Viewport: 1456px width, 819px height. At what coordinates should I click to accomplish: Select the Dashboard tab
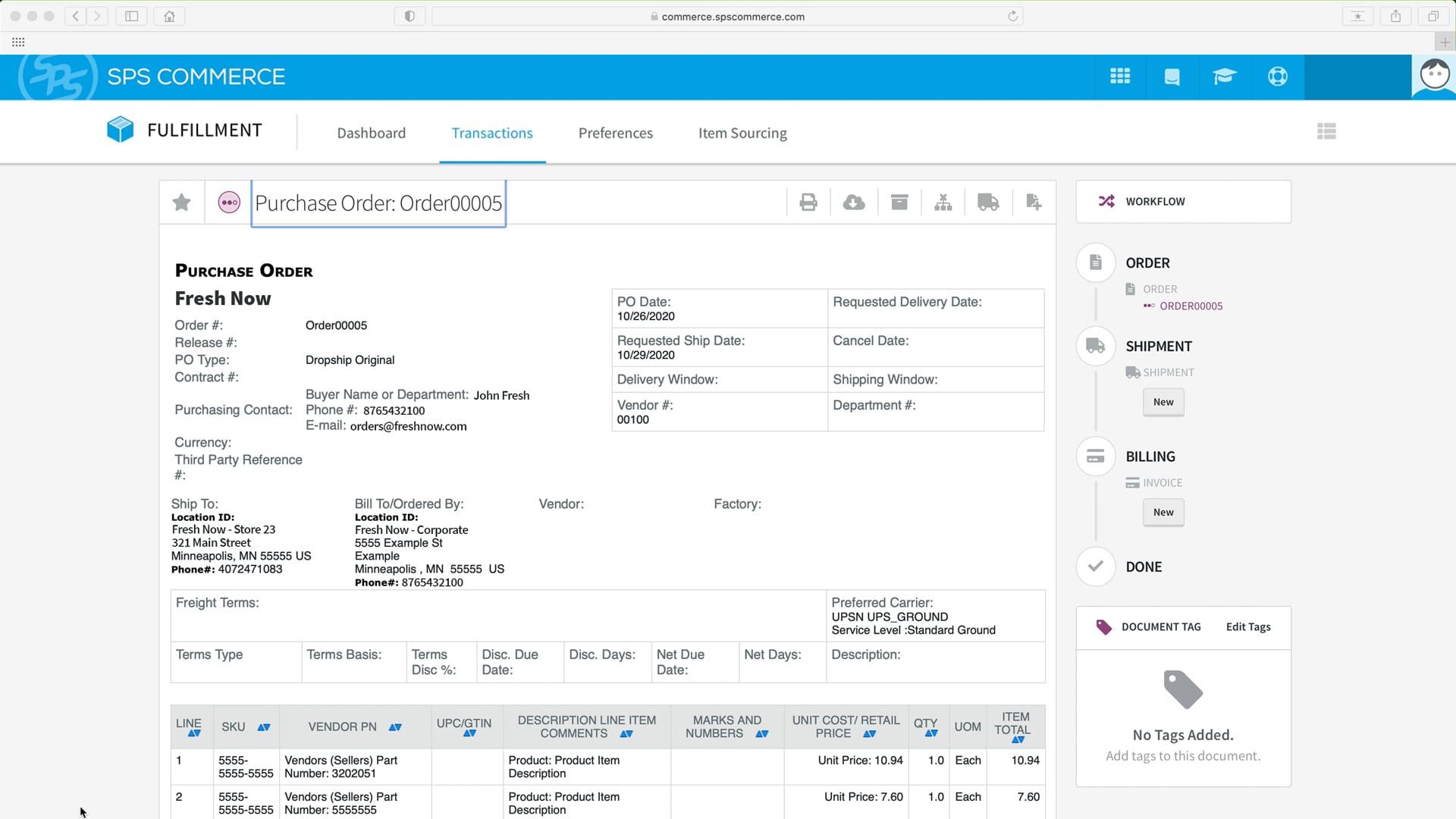371,133
